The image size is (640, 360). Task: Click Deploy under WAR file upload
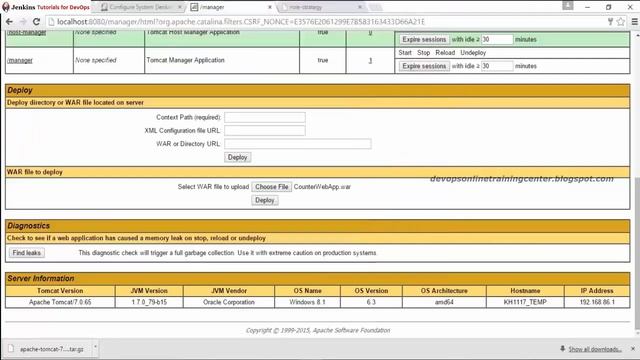tap(265, 200)
